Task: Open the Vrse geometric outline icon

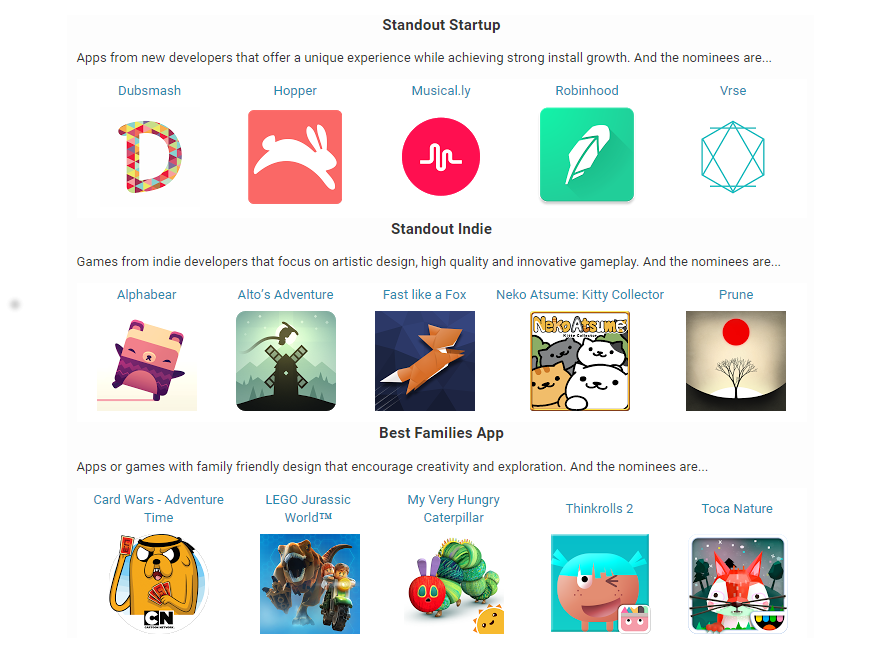Action: point(733,157)
